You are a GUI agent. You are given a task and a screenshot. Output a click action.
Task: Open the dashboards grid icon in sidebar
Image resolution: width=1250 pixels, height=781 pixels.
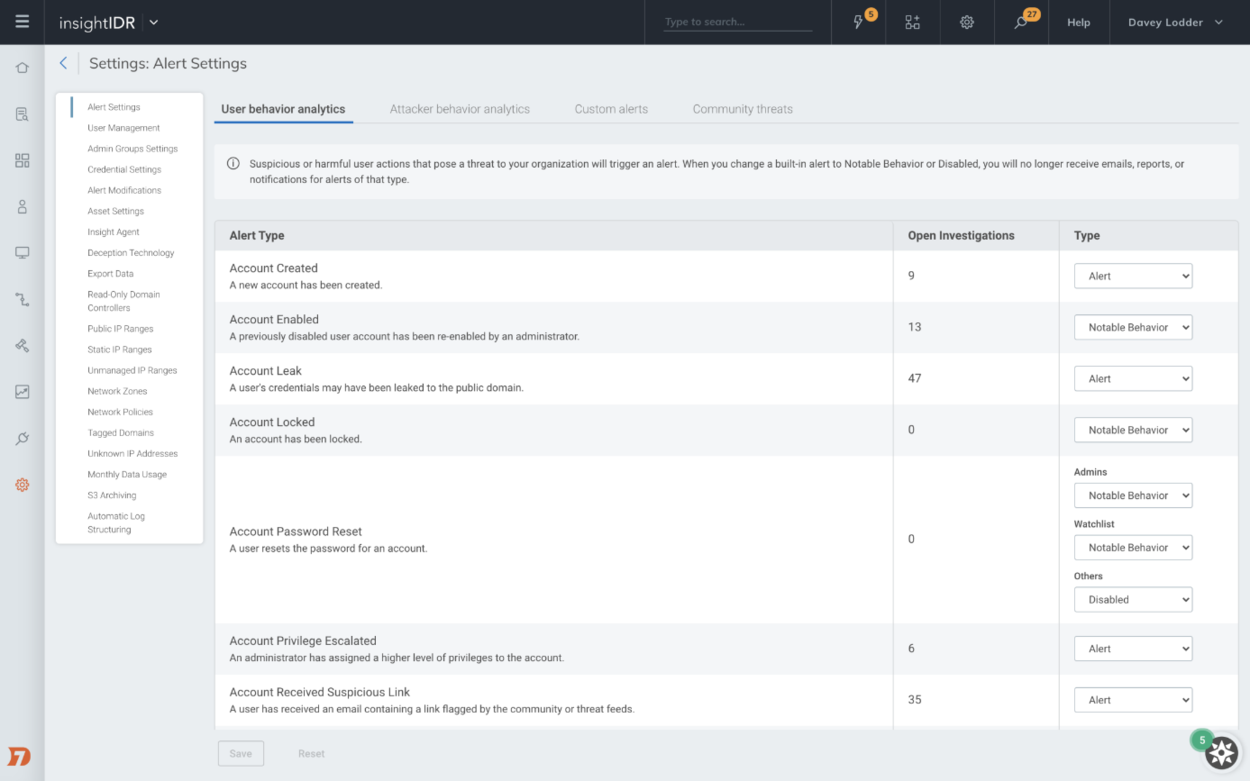coord(22,160)
